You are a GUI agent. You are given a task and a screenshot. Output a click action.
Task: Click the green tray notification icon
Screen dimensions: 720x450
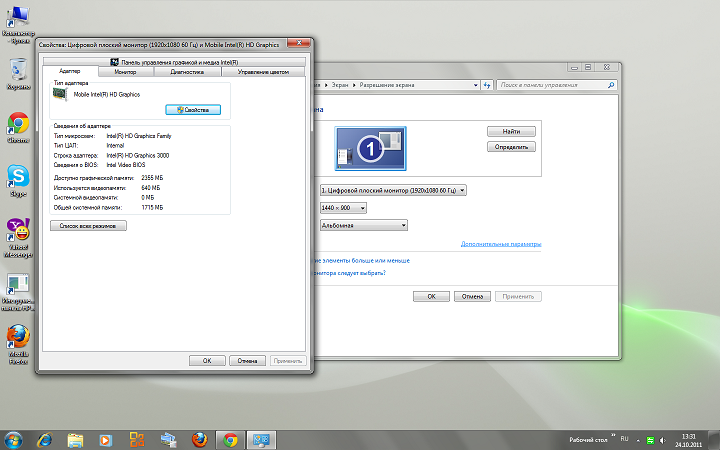pos(650,440)
